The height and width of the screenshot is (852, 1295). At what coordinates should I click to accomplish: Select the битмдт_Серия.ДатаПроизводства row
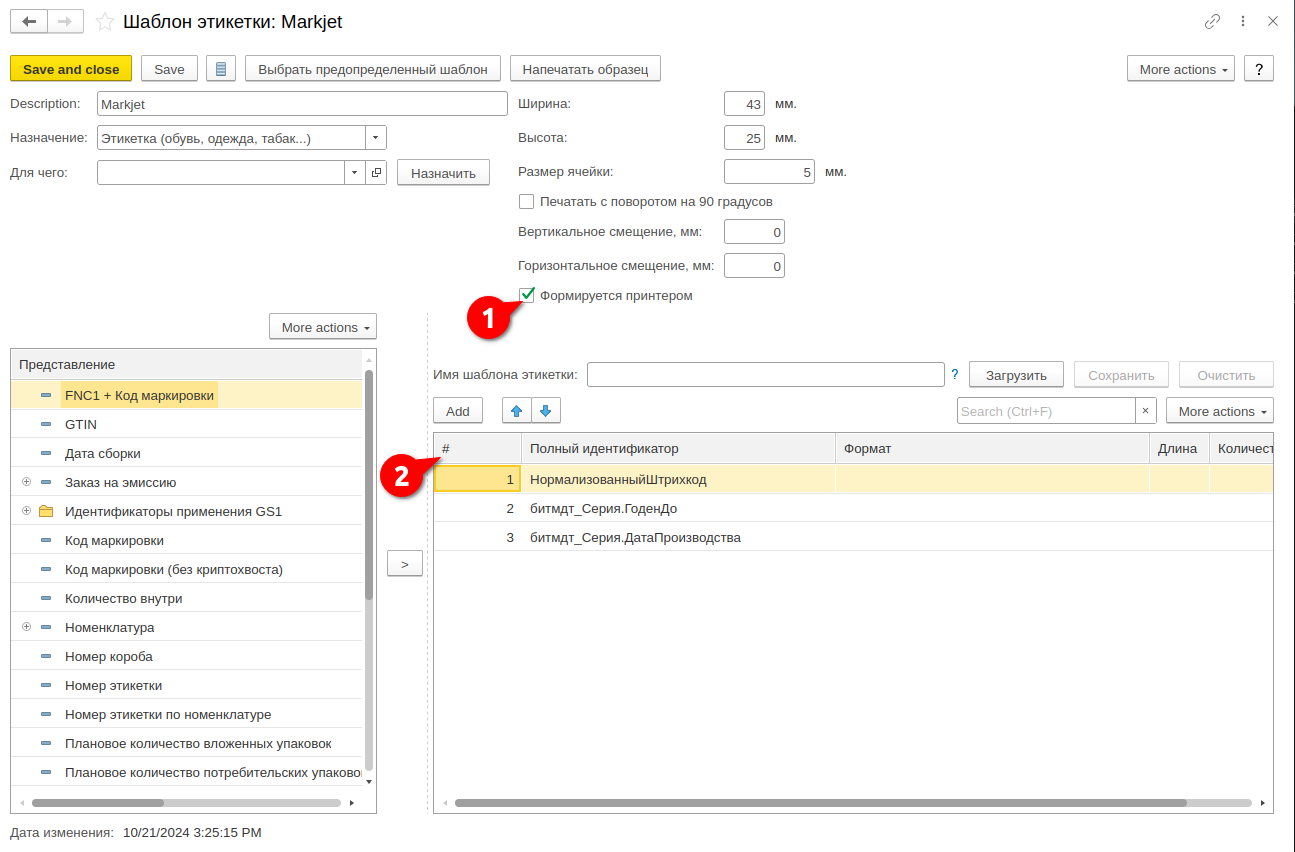(853, 537)
